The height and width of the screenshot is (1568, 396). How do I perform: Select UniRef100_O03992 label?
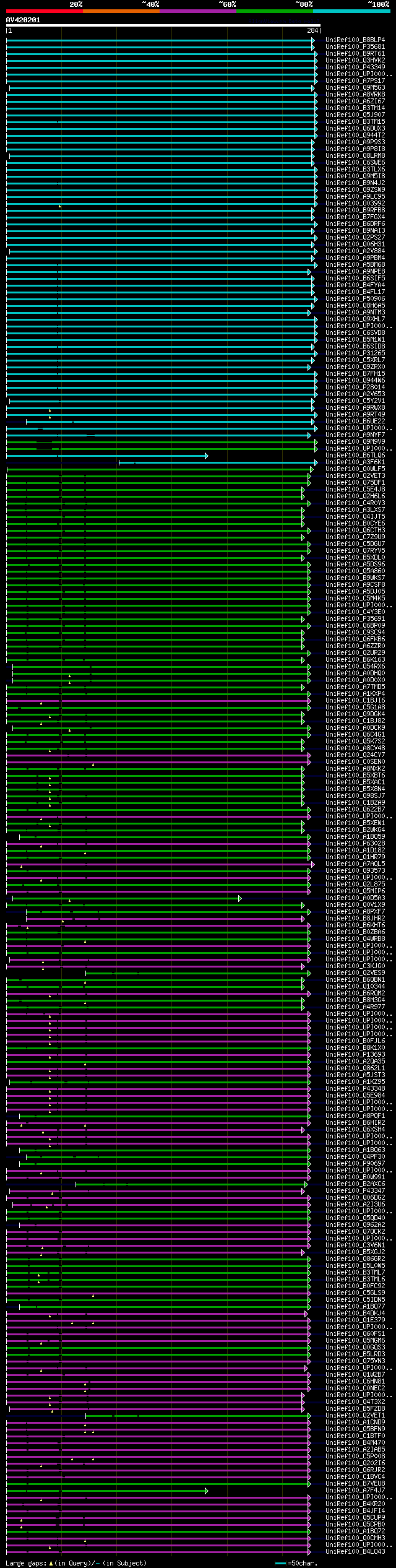(x=355, y=203)
